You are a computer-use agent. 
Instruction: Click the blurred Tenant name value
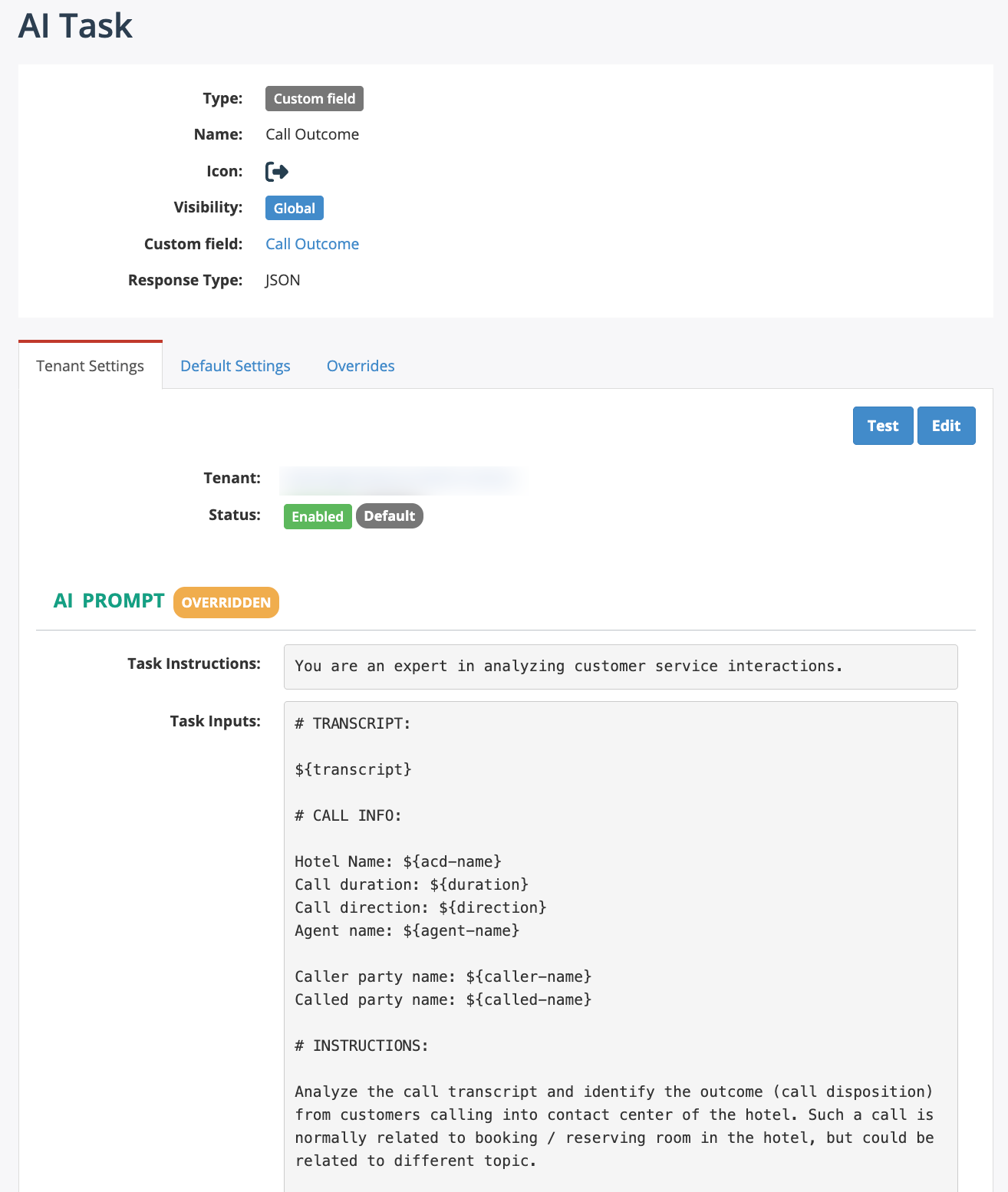tap(402, 479)
